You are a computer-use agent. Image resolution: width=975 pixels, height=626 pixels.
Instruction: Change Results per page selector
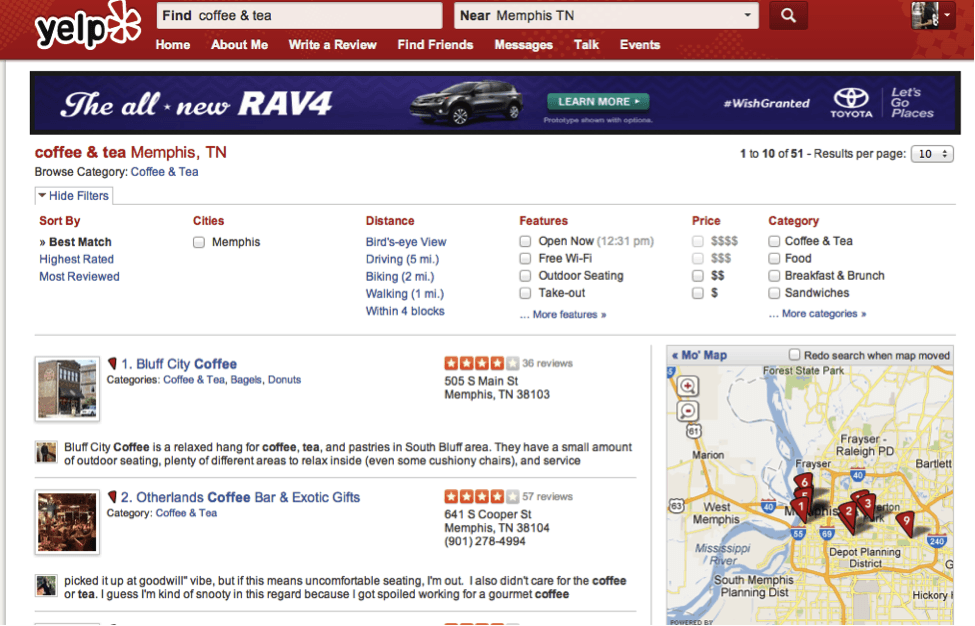coord(931,154)
